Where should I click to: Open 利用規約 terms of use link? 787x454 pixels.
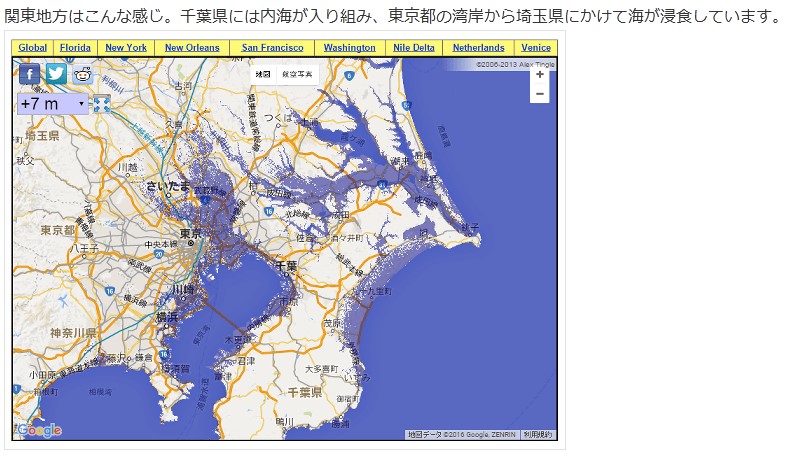539,435
